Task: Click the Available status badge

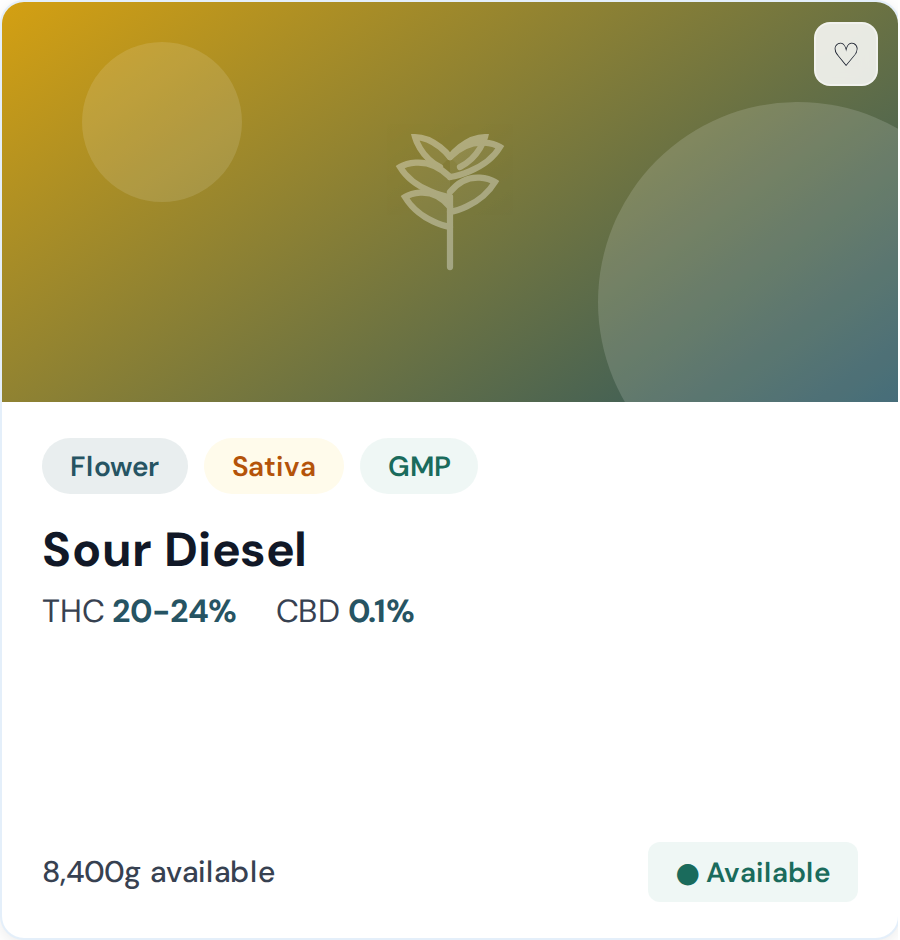Action: [752, 871]
